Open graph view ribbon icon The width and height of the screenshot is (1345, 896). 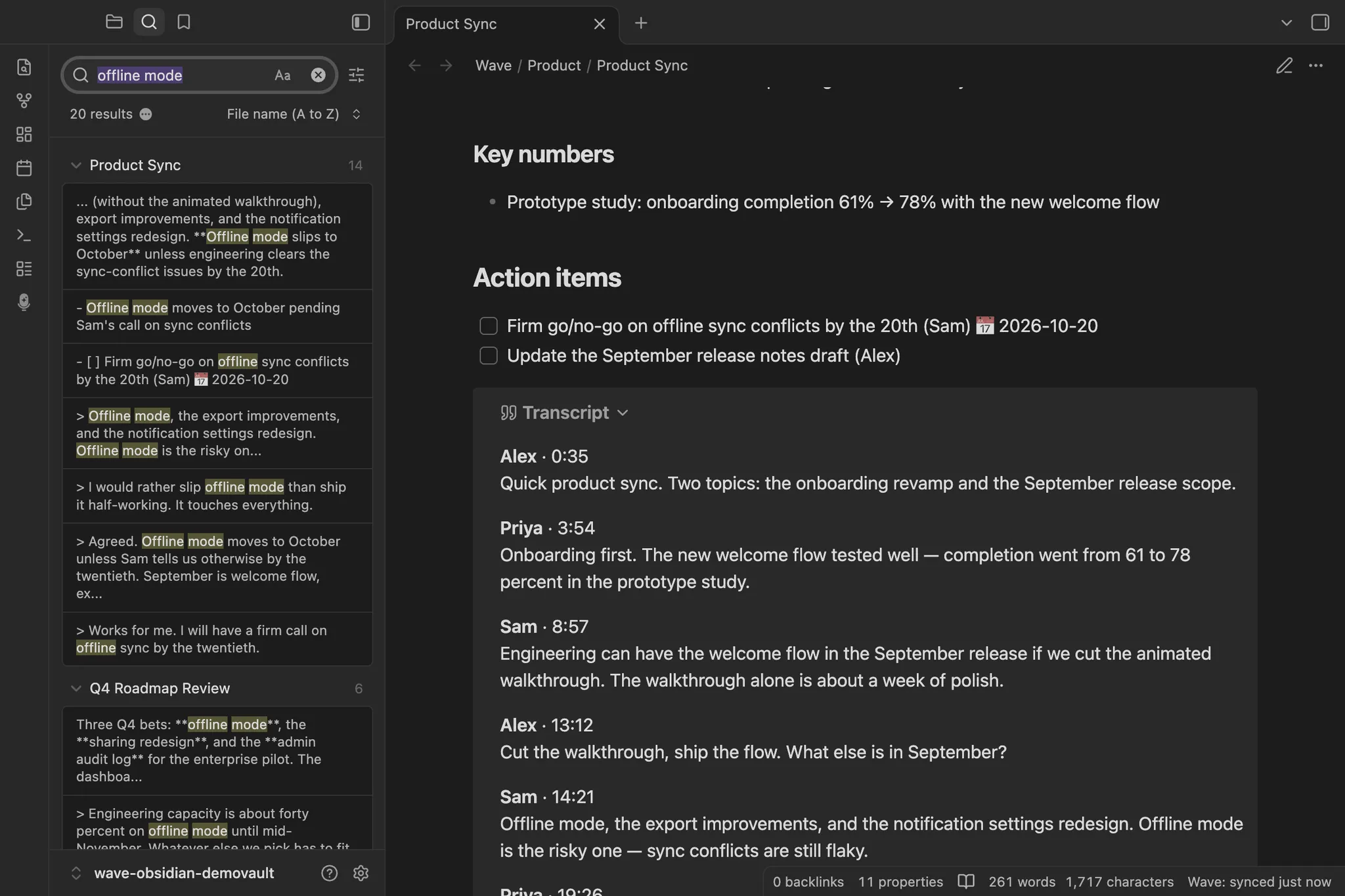tap(24, 100)
